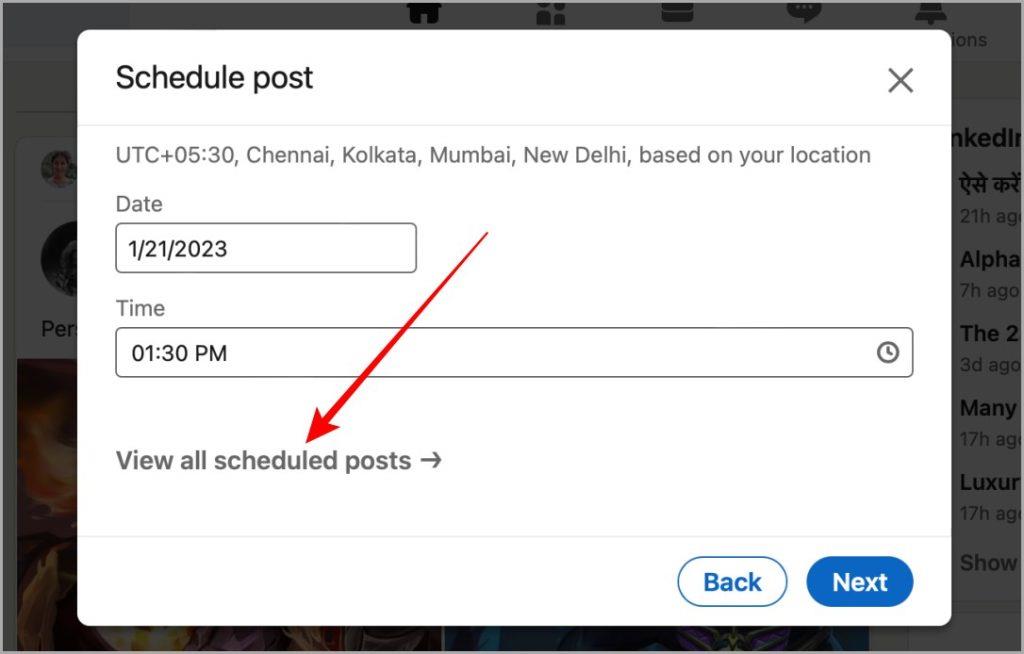This screenshot has height=654, width=1024.
Task: Click the Time field showing 01:30 PM
Action: [x=514, y=352]
